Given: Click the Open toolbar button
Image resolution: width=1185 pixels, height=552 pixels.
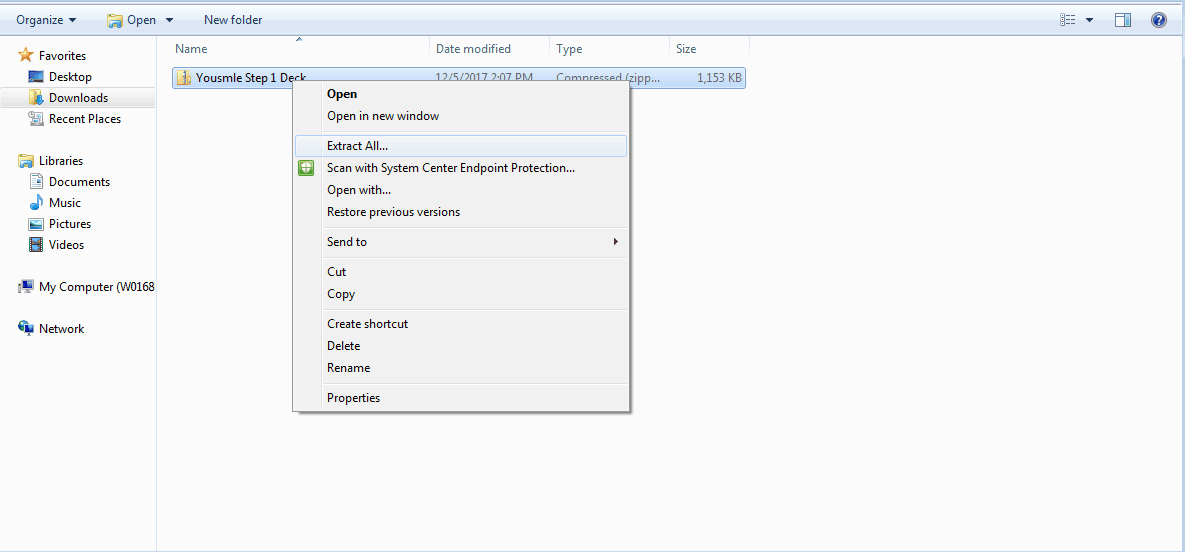Looking at the screenshot, I should [x=132, y=20].
